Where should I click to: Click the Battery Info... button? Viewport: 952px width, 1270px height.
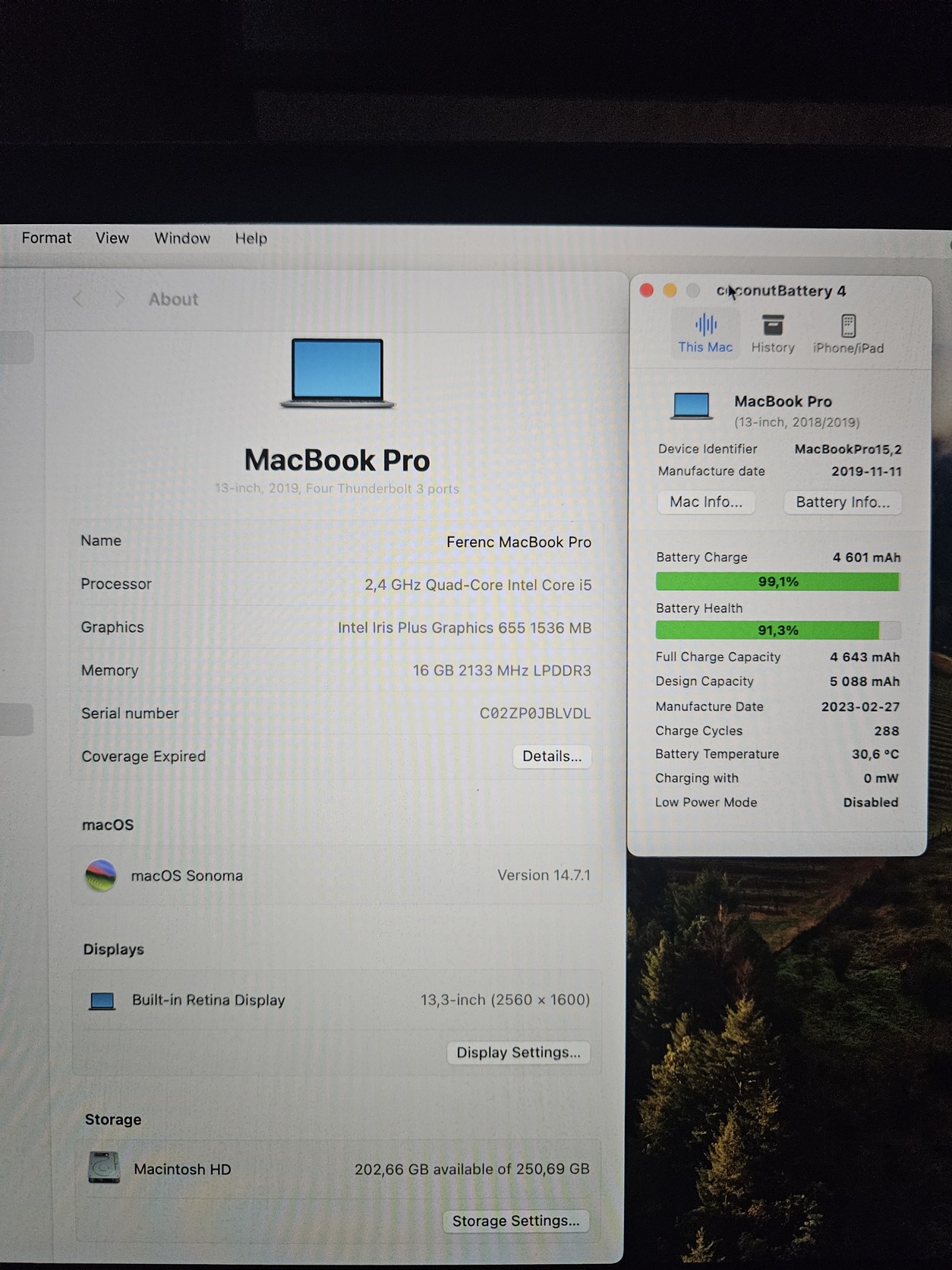tap(843, 502)
